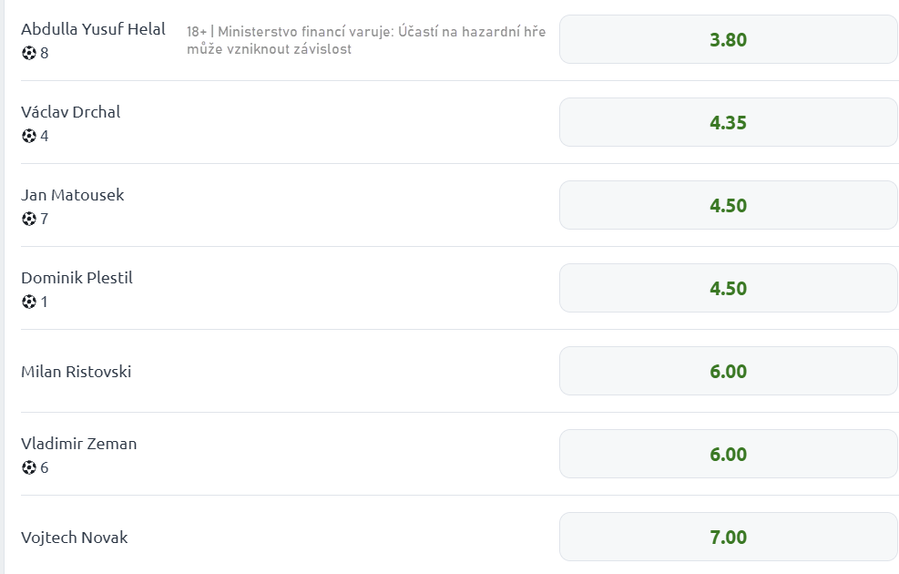Pick Milan Ristovski odds 6.00

click(728, 372)
